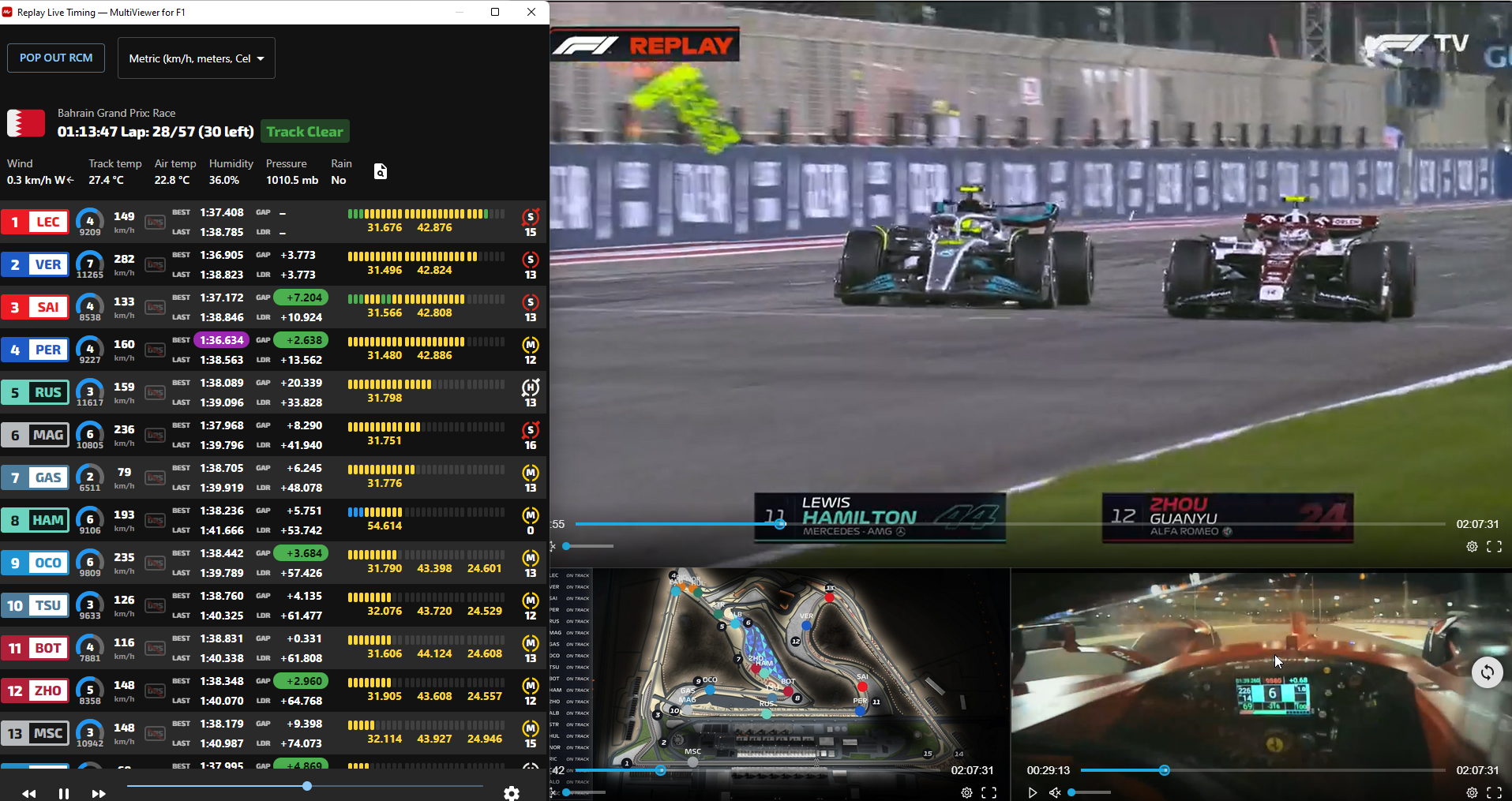
Task: Adjust onboard camera volume slider
Action: [1090, 792]
